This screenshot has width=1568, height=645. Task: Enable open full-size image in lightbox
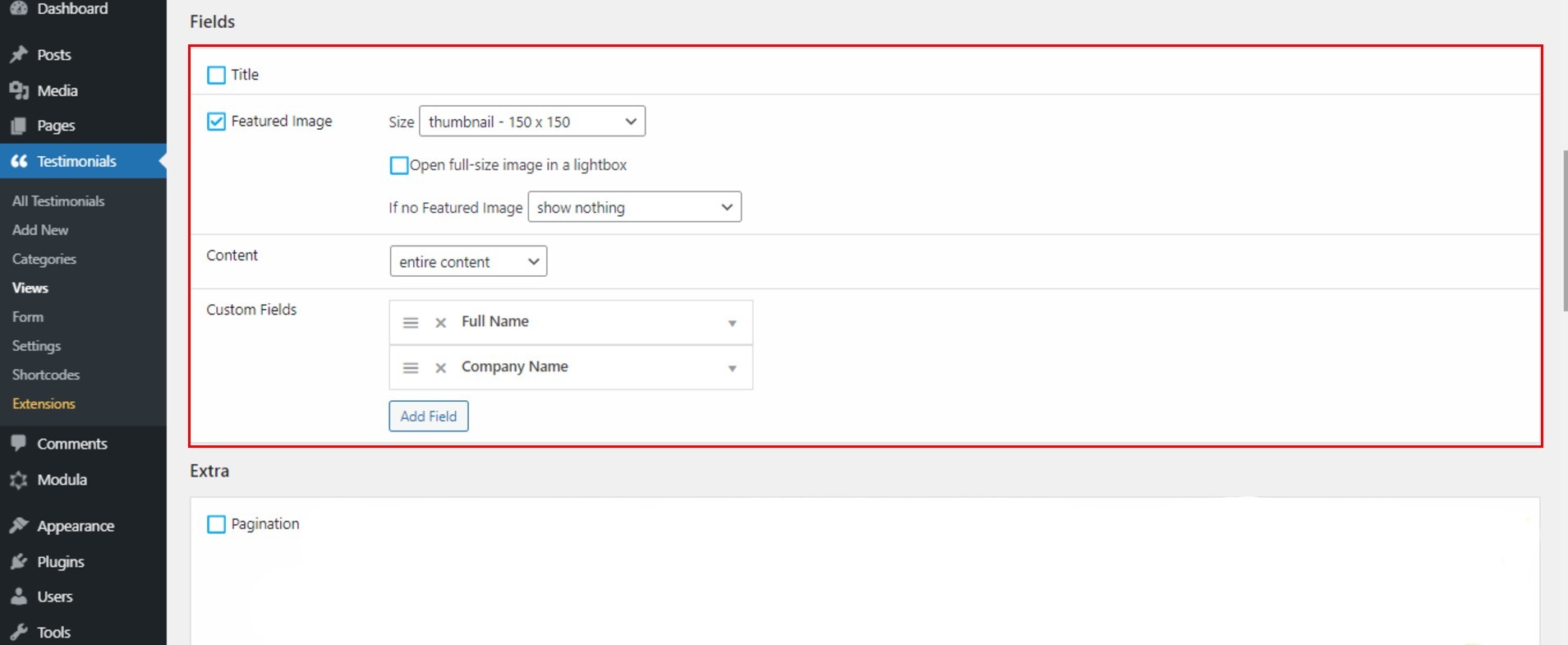point(399,165)
